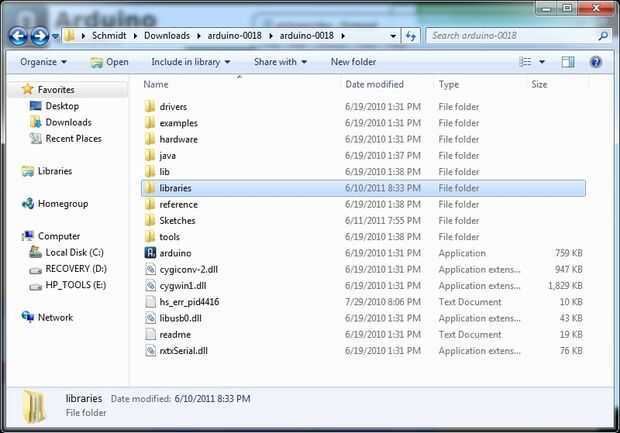Select Network in the navigation pane
The width and height of the screenshot is (620, 433).
55,317
